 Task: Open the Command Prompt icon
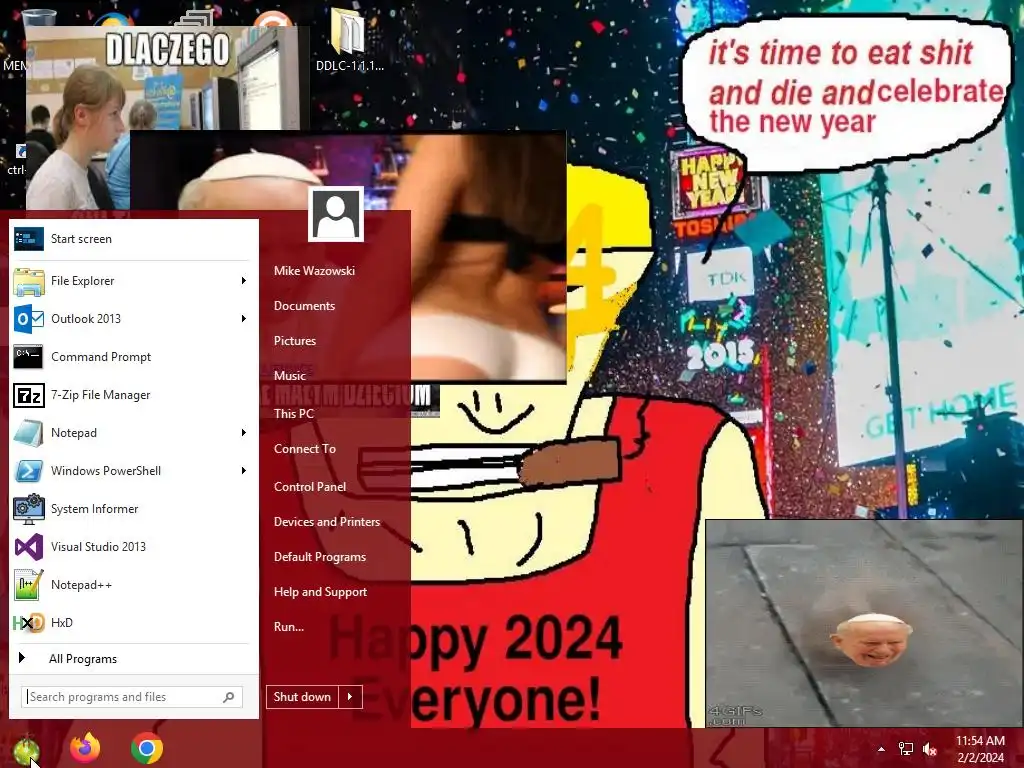point(29,357)
